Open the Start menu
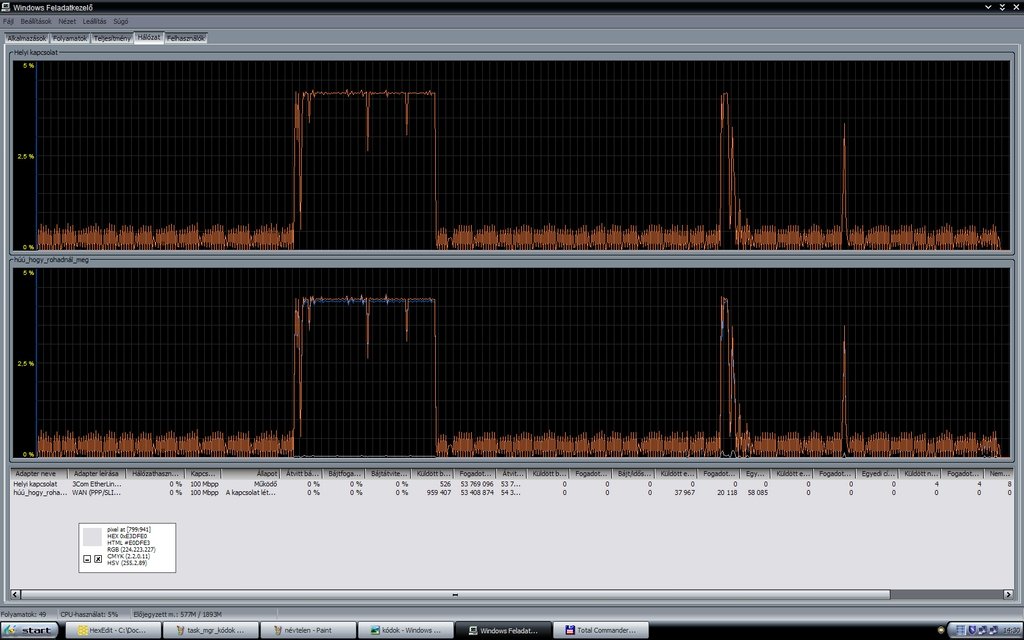This screenshot has width=1024, height=640. (x=29, y=630)
